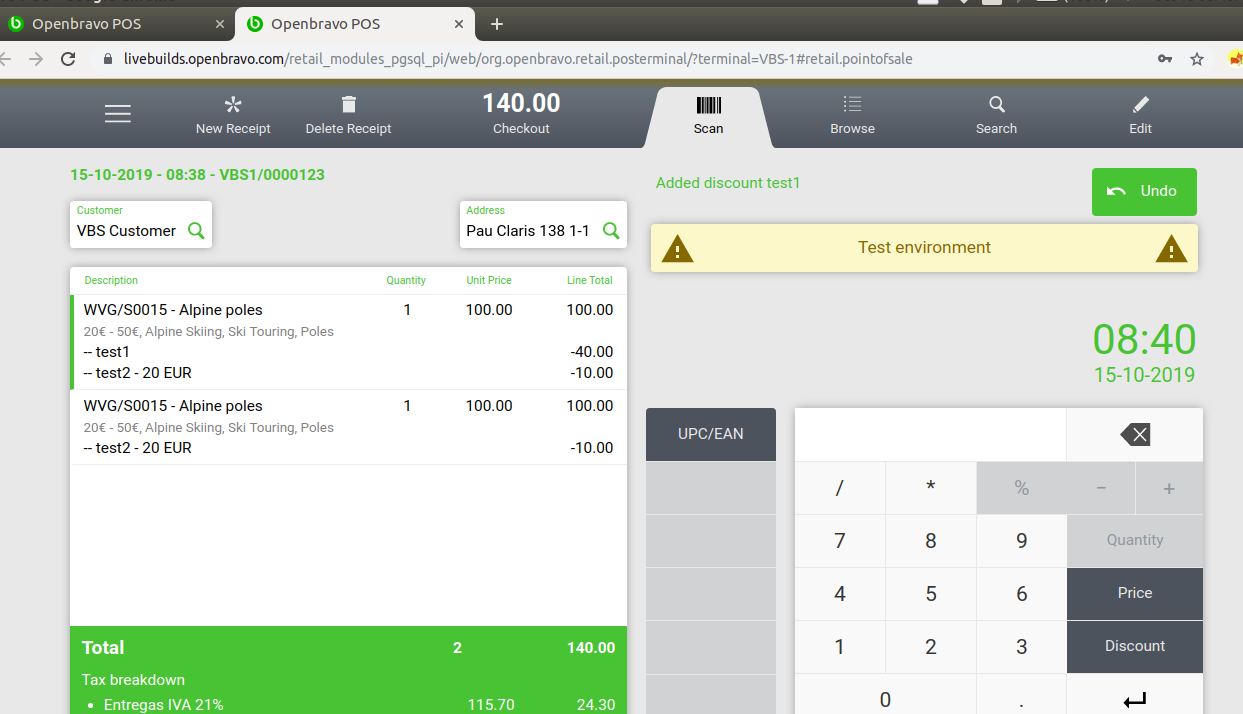
Task: Tap keypad digit 3
Action: tap(1021, 647)
